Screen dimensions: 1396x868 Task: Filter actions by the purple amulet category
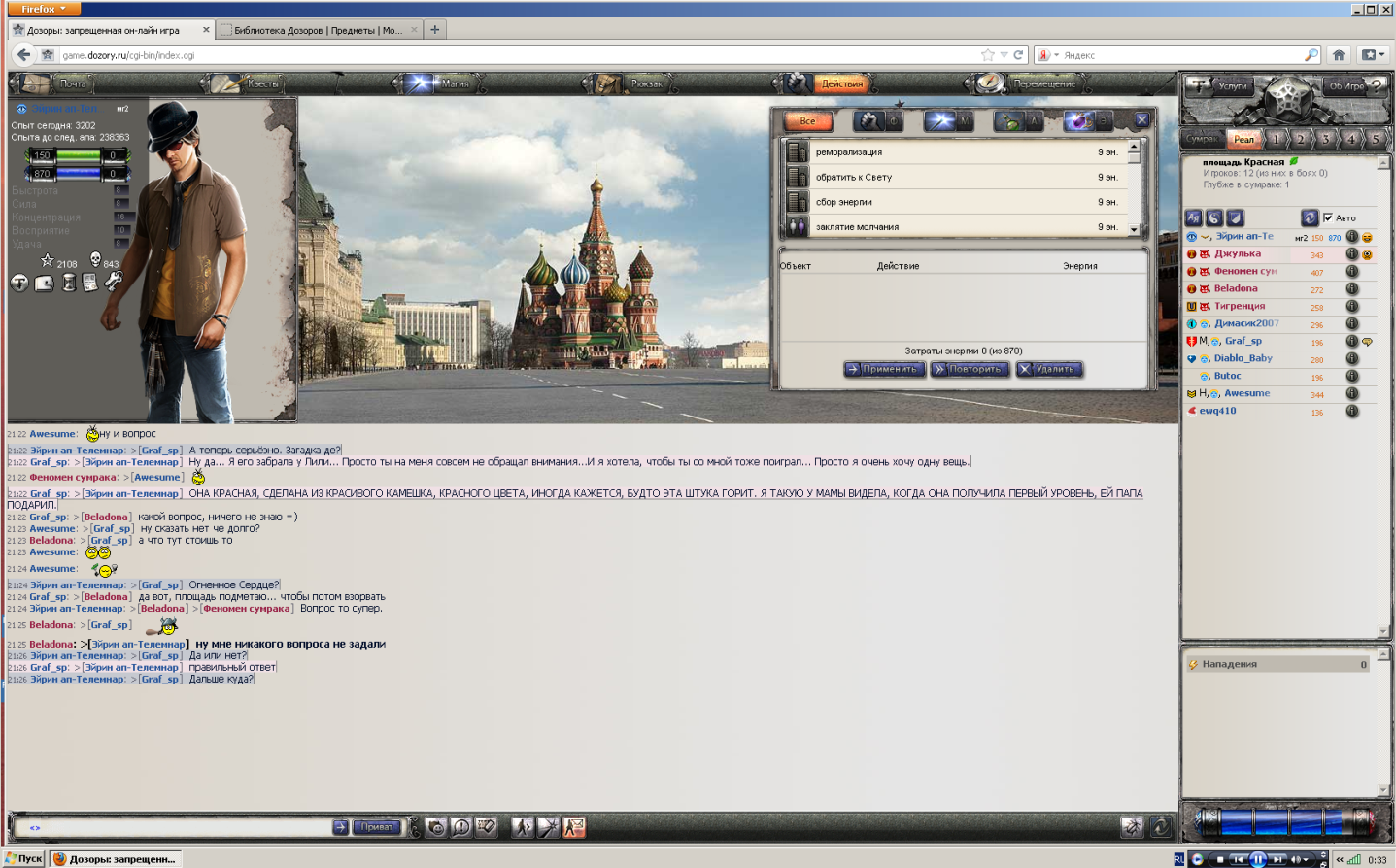tap(1088, 121)
